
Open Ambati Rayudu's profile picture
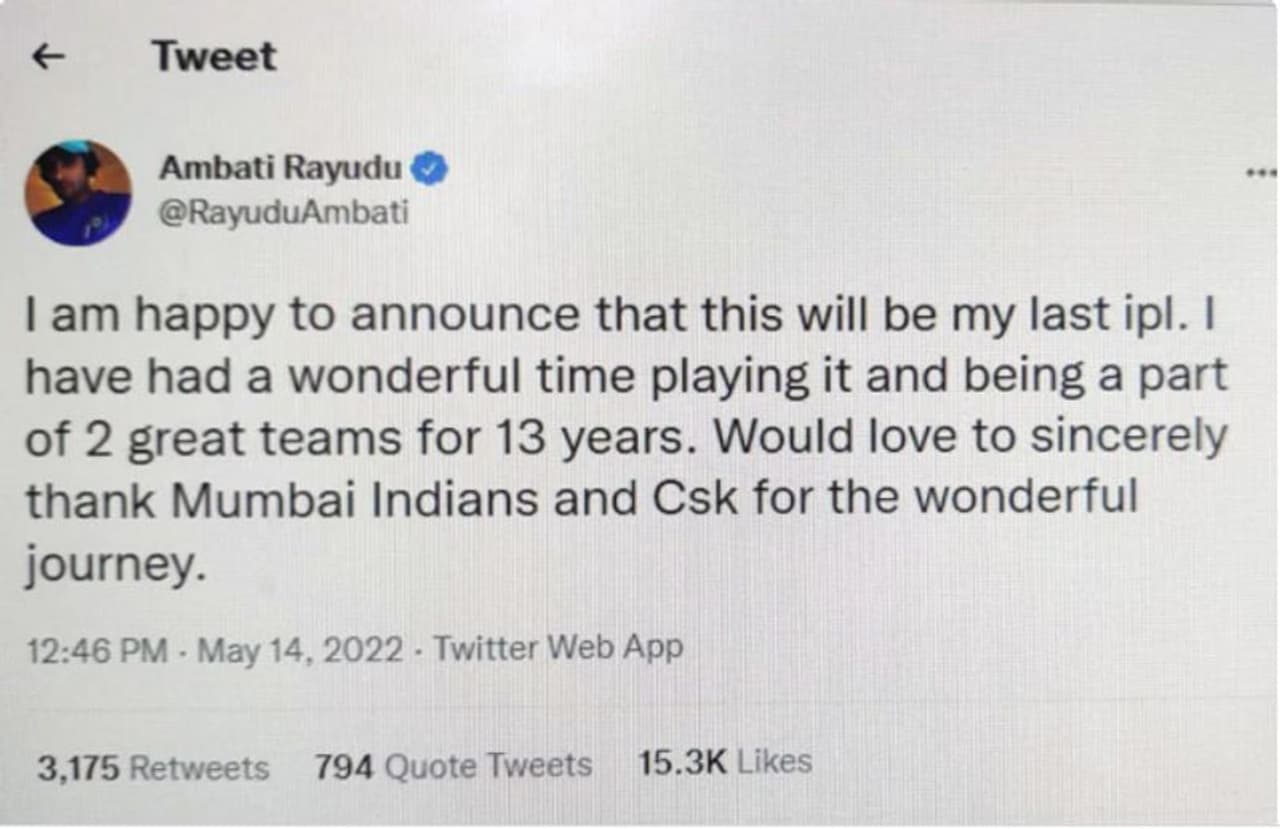coord(79,193)
